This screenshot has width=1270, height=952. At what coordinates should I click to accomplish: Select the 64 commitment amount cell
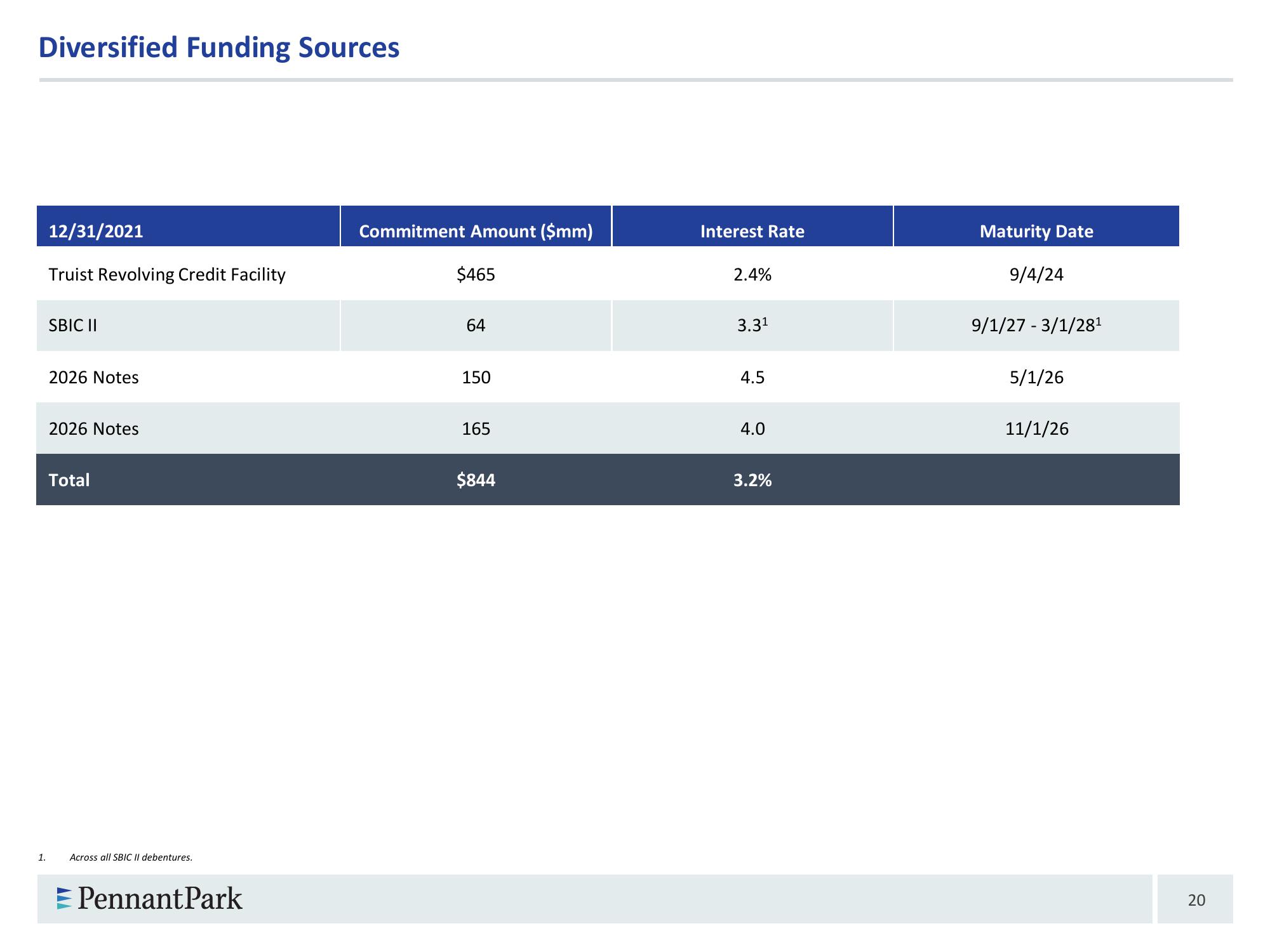476,326
